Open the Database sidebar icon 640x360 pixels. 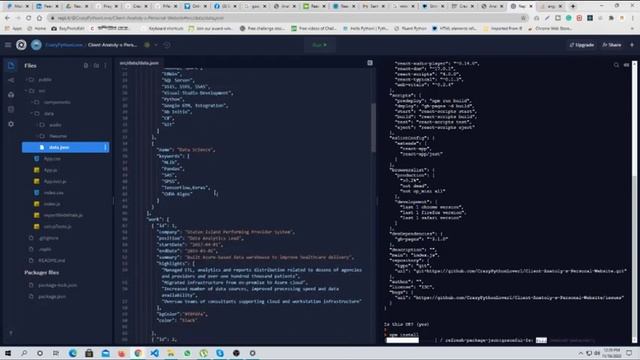pos(11,109)
